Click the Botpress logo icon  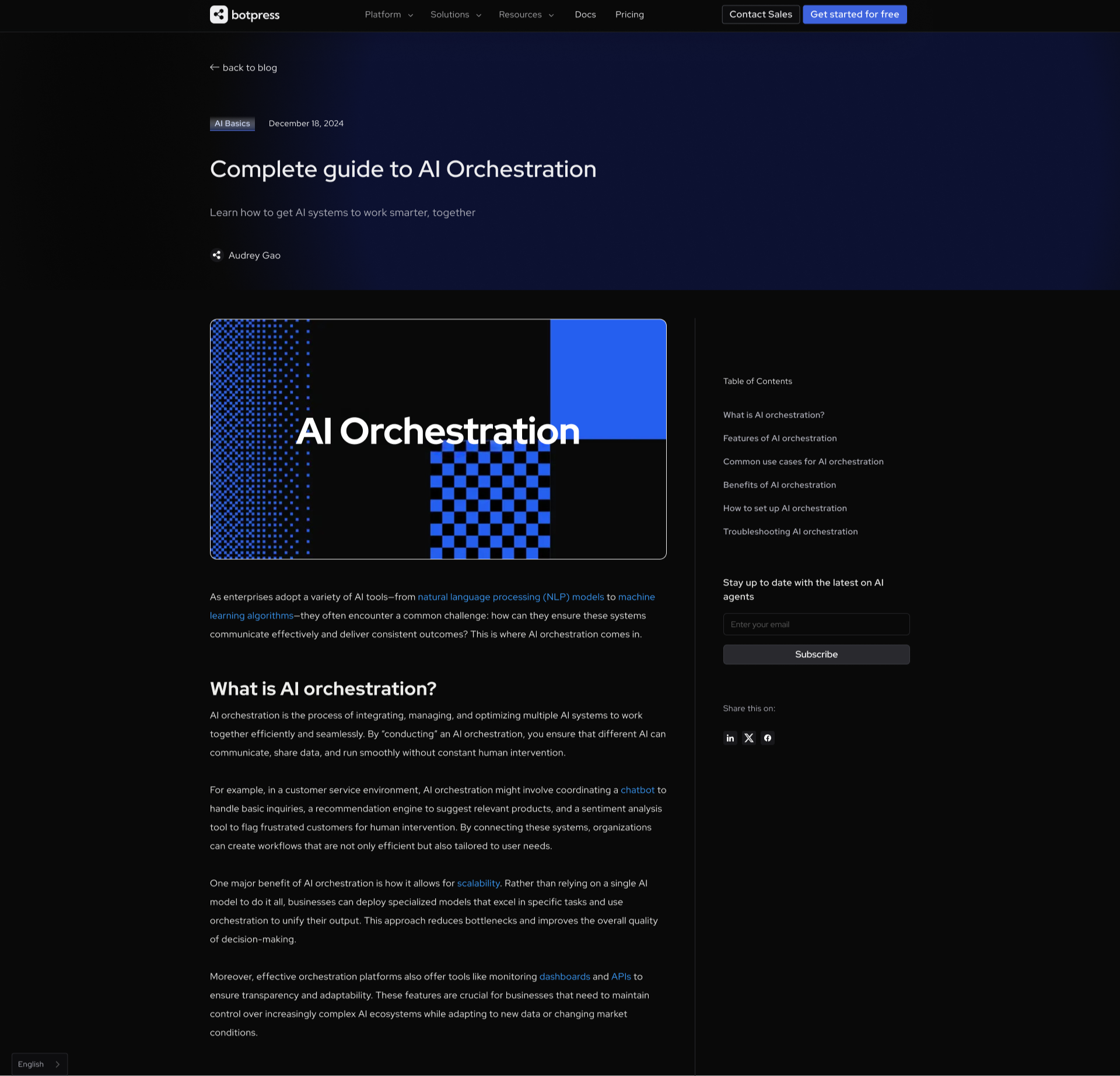click(219, 15)
